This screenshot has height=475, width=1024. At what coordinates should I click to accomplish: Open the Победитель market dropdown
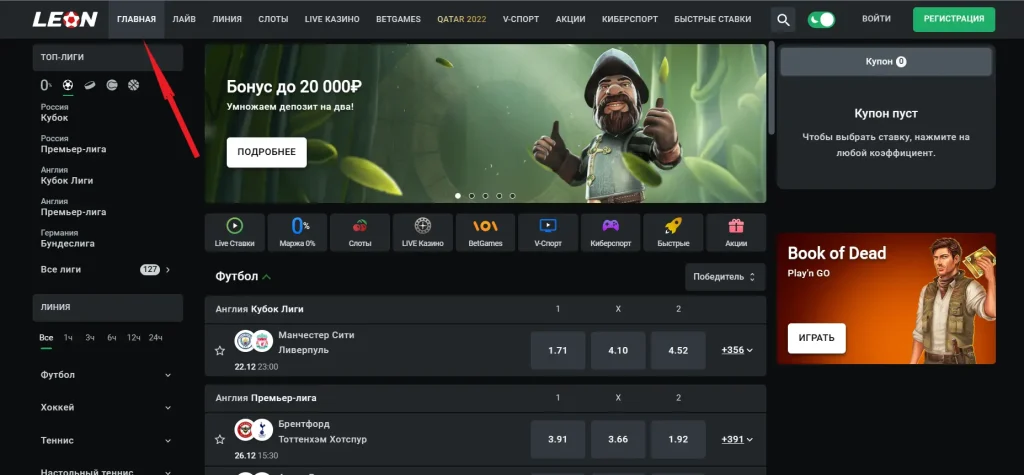[x=725, y=277]
